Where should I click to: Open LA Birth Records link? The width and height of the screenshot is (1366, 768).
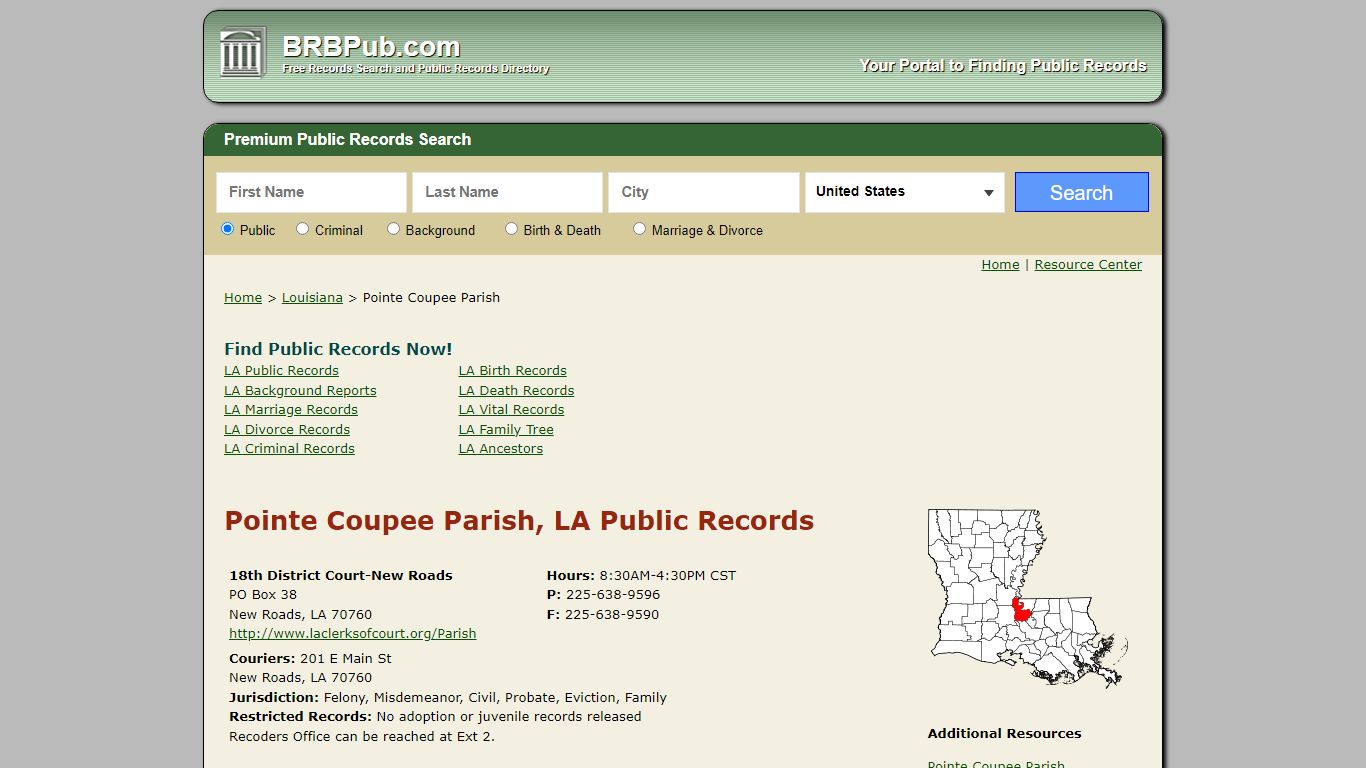(512, 371)
